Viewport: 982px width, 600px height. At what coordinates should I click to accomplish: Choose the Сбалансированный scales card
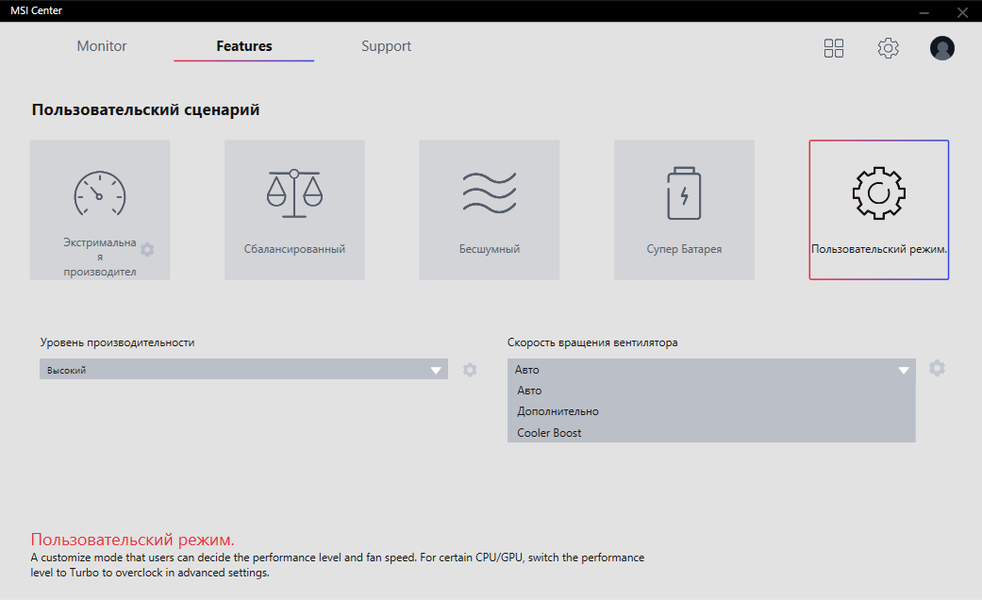coord(294,210)
